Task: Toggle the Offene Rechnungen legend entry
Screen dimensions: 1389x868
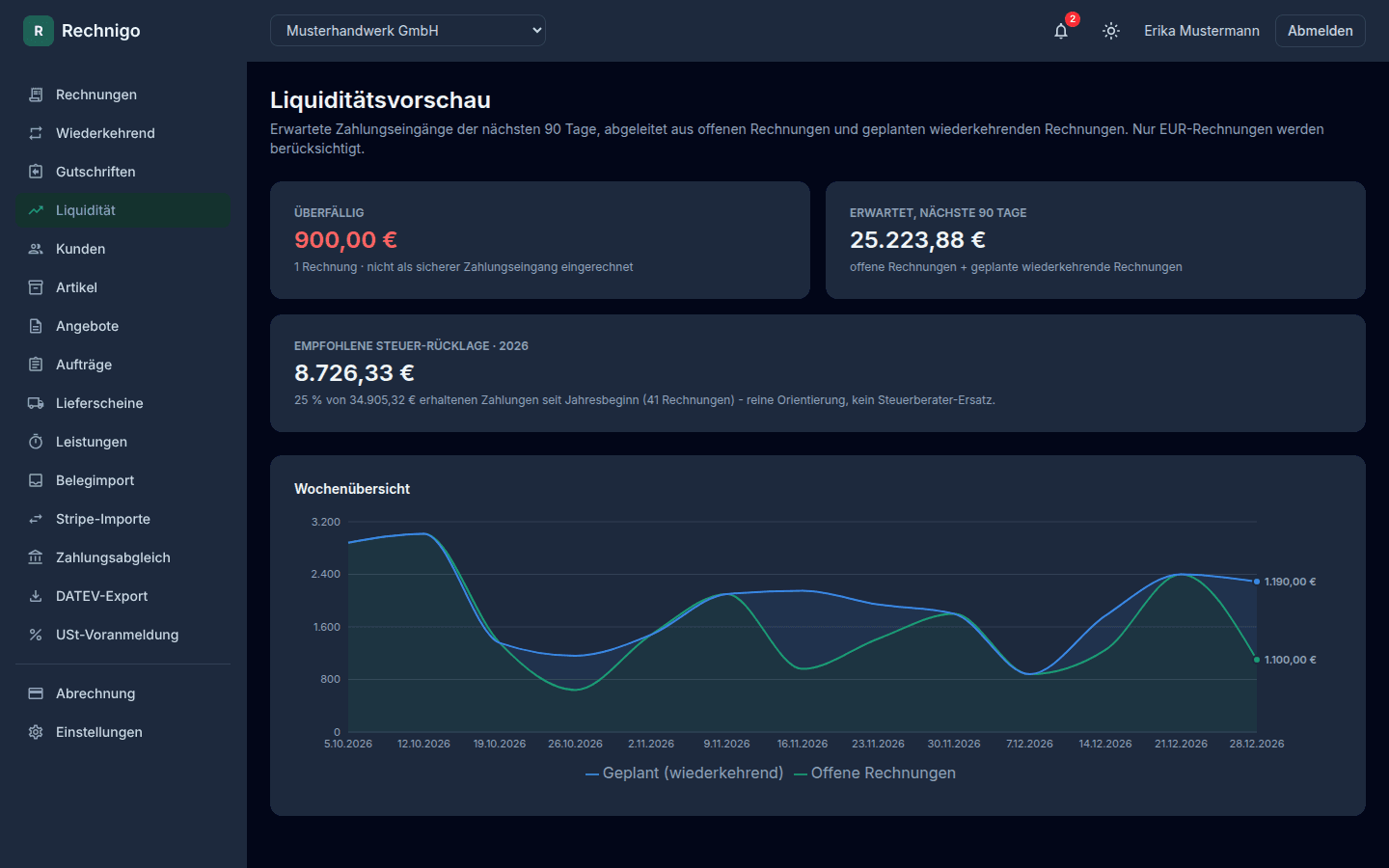Action: coord(875,773)
